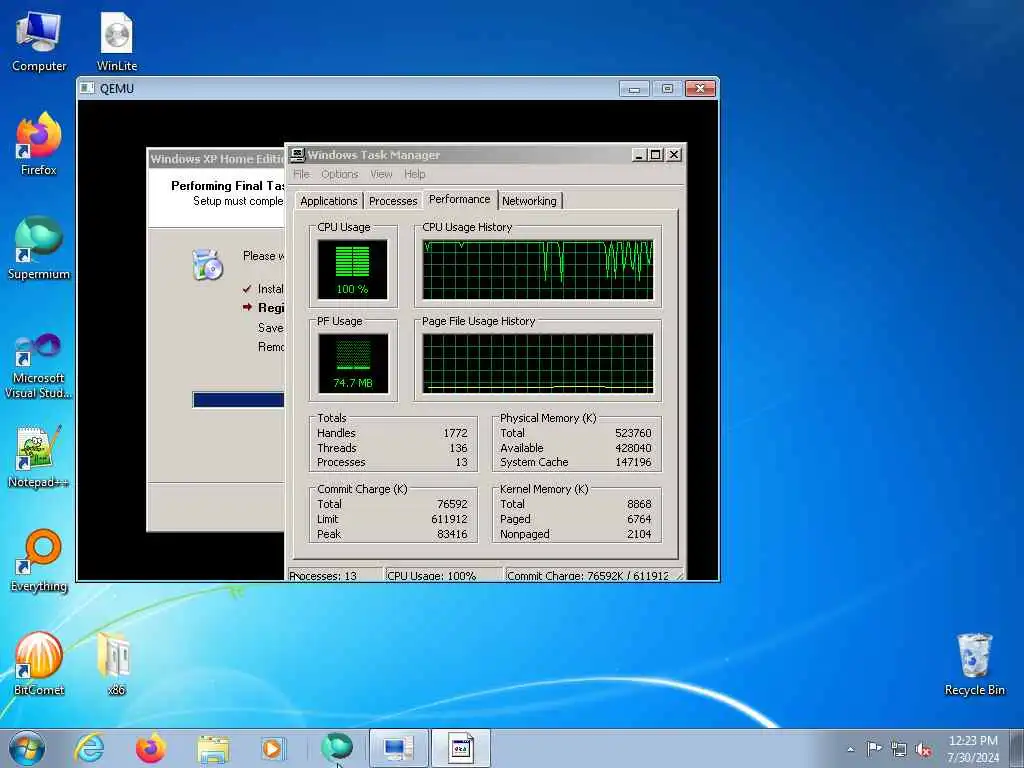
Task: Switch to the QEMU taskbar window button
Action: click(398, 748)
